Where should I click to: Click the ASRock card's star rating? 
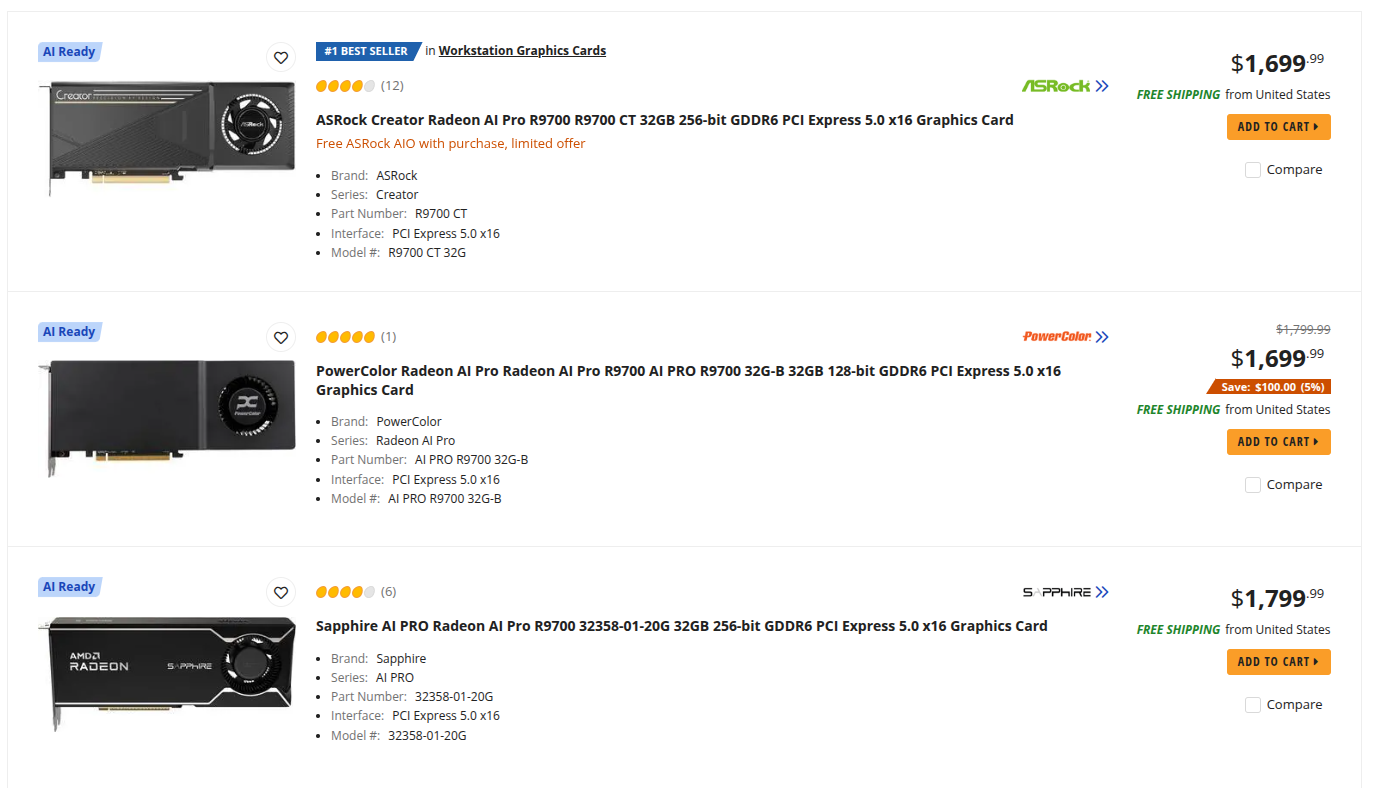[345, 86]
